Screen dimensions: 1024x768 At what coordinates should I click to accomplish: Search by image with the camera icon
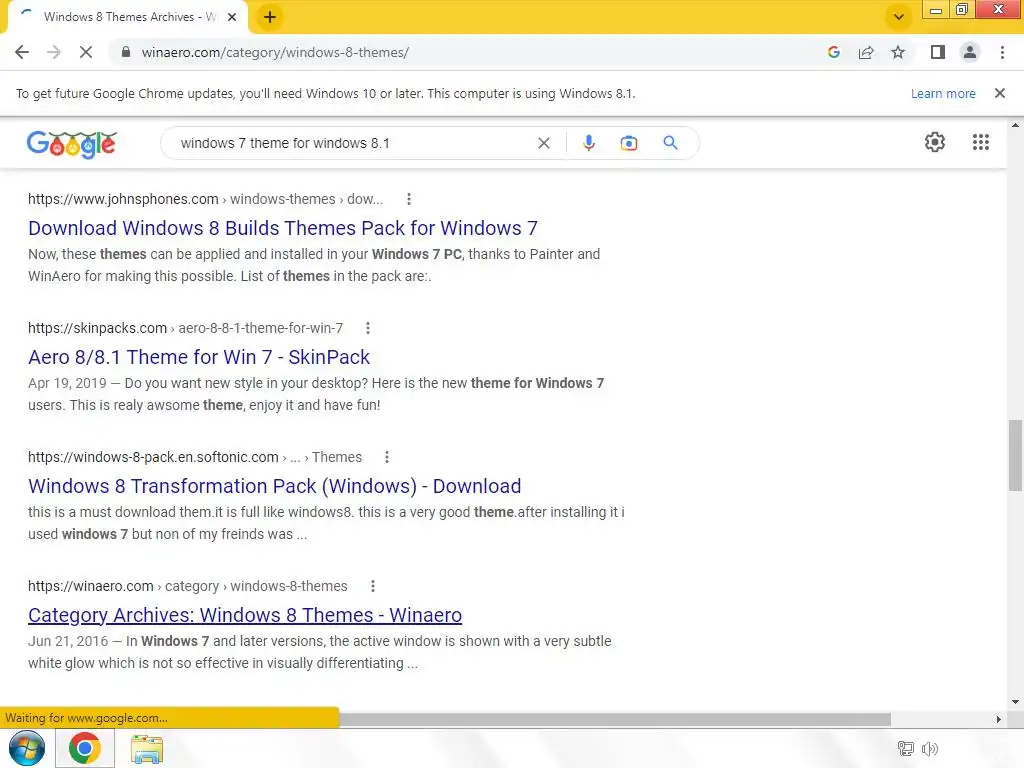[628, 143]
